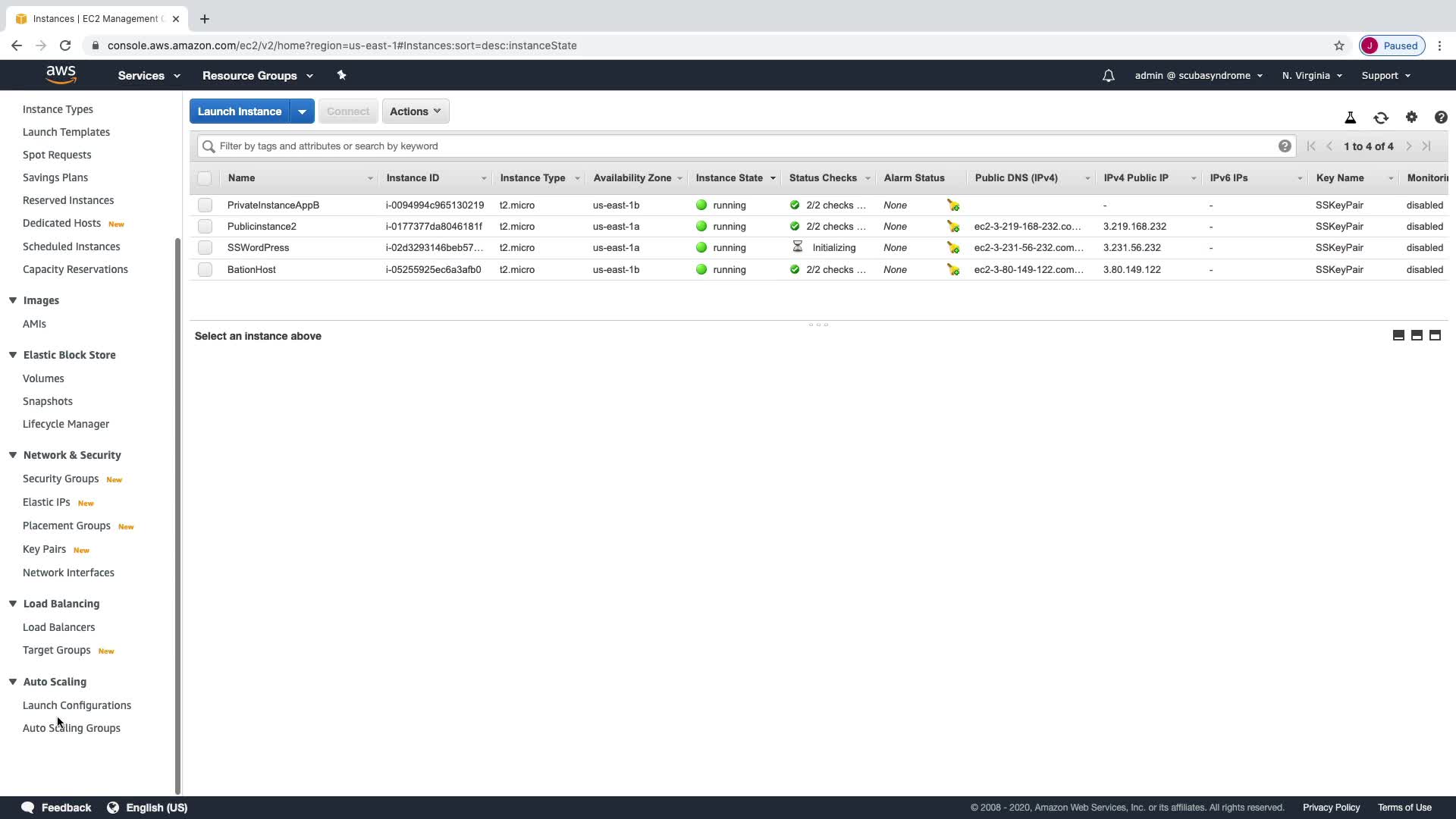Open the Resource Groups menu
Viewport: 1456px width, 819px height.
click(x=257, y=76)
